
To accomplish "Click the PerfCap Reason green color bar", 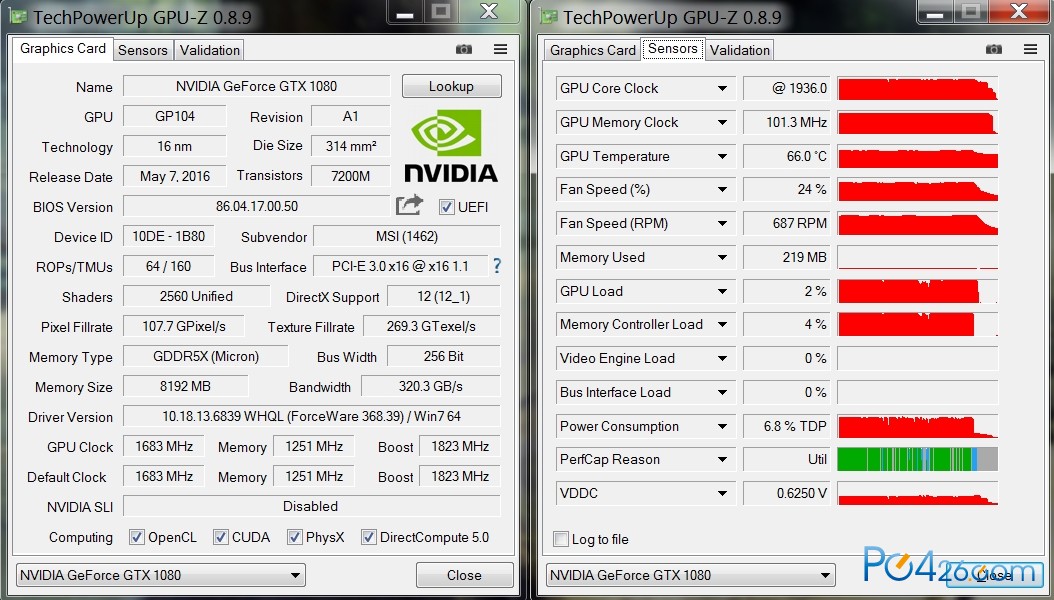I will click(918, 460).
